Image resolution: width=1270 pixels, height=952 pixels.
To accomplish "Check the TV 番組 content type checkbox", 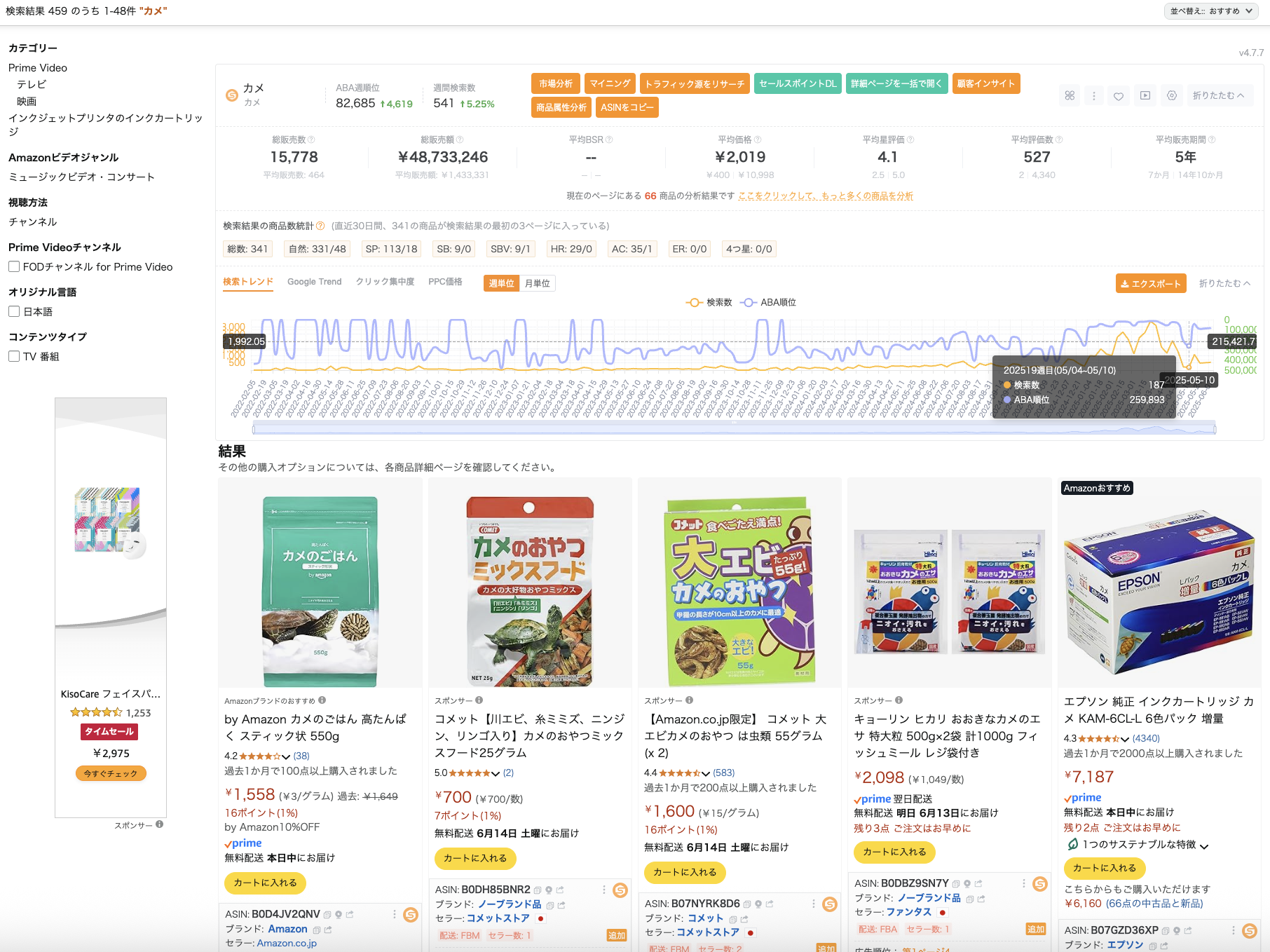I will click(x=14, y=356).
